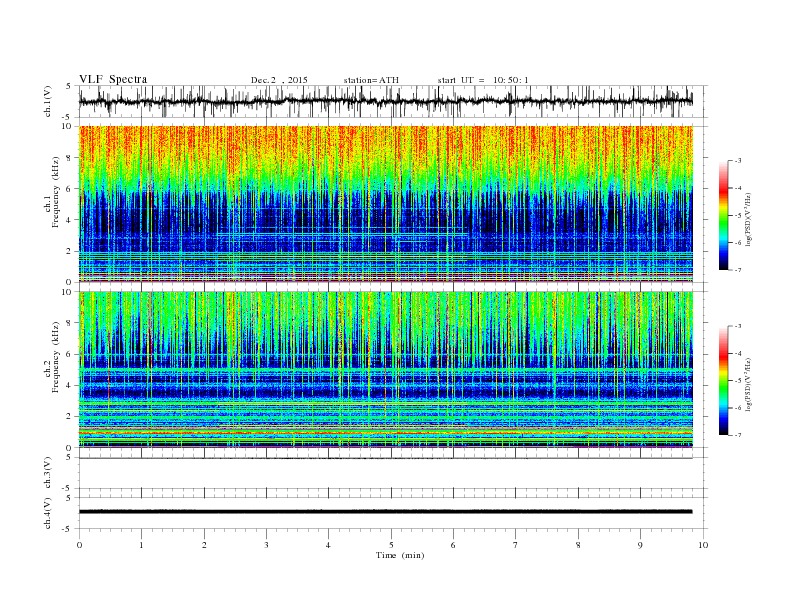Screen dimensions: 792x612
Task: Click time axis tick label "10"
Action: point(703,545)
